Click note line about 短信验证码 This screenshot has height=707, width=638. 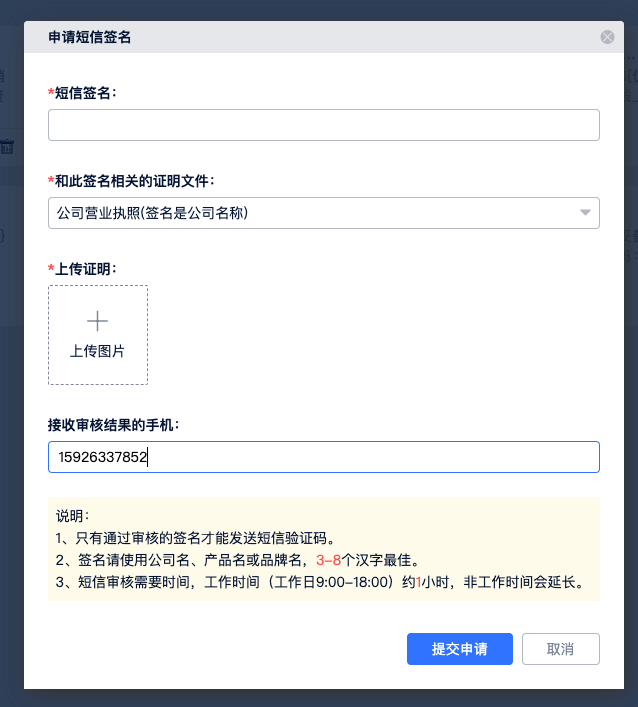(195, 538)
